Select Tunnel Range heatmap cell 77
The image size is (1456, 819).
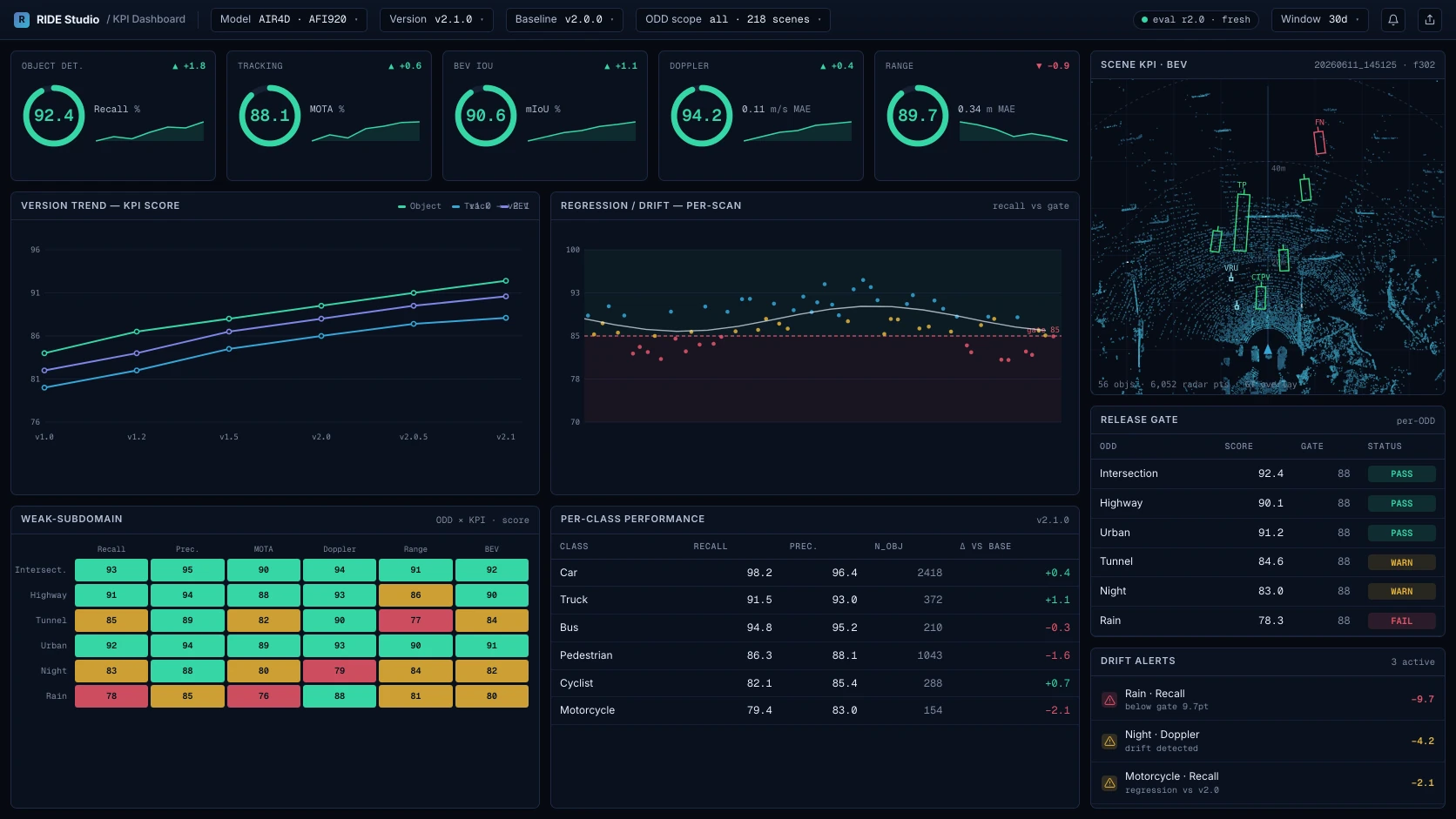click(415, 621)
